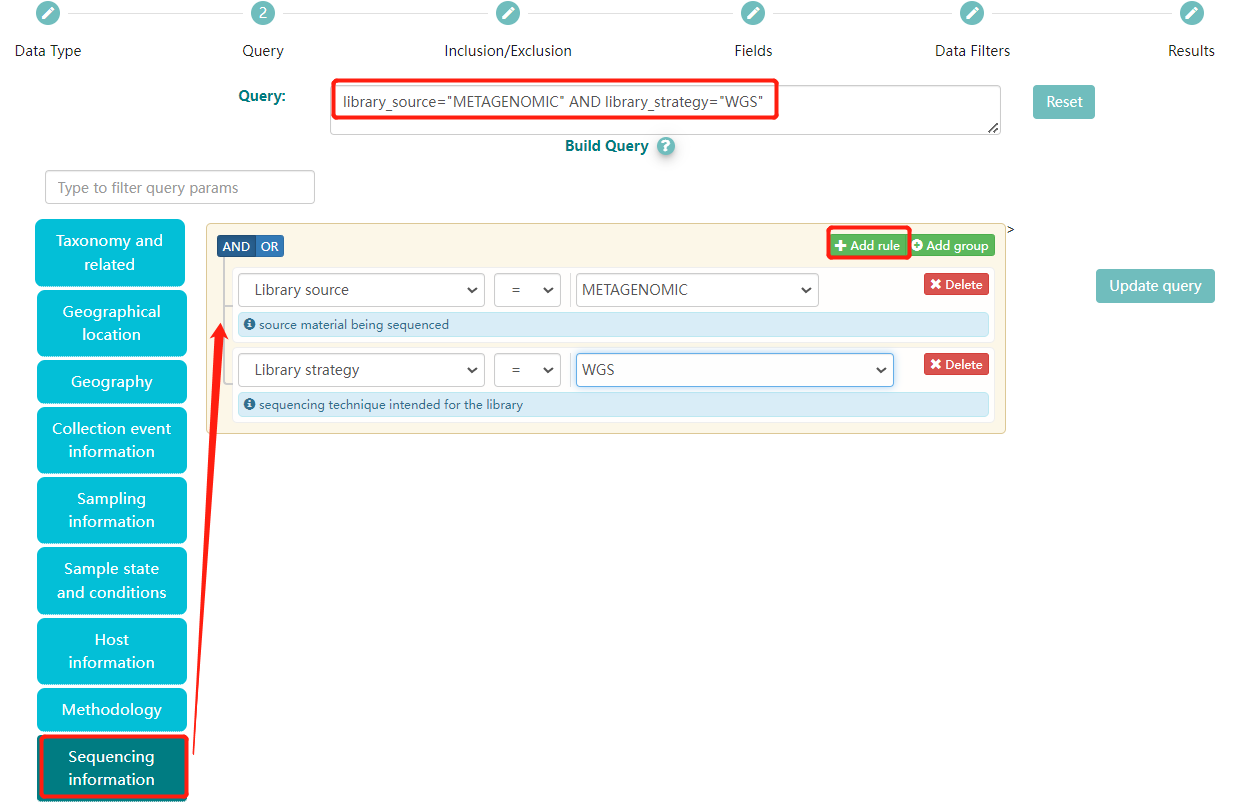Click the Data Filters step pencil icon

972,13
